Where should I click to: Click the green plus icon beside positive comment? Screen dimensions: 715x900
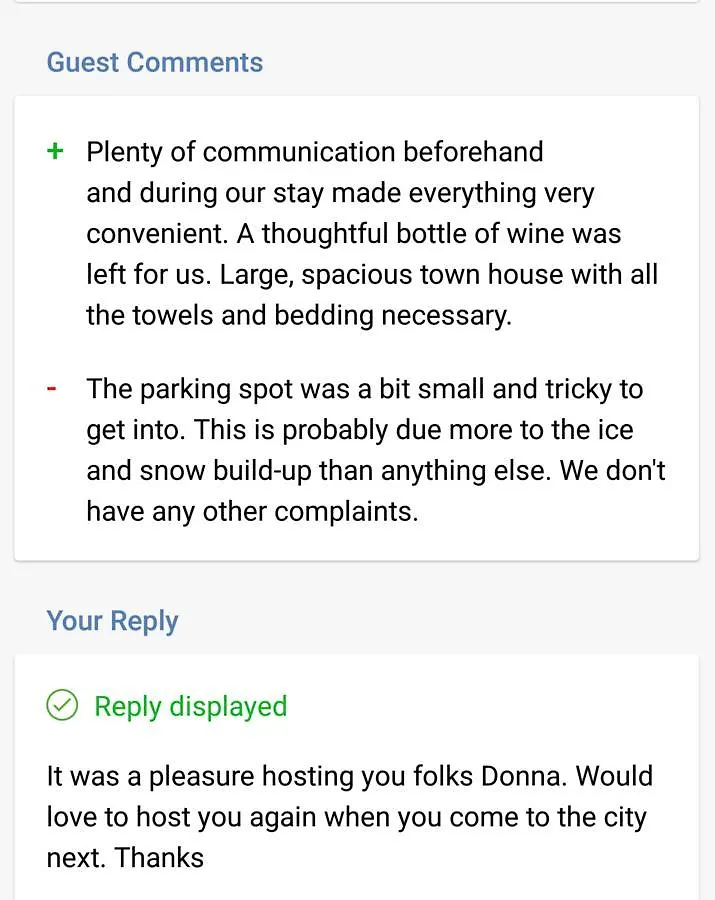coord(55,152)
